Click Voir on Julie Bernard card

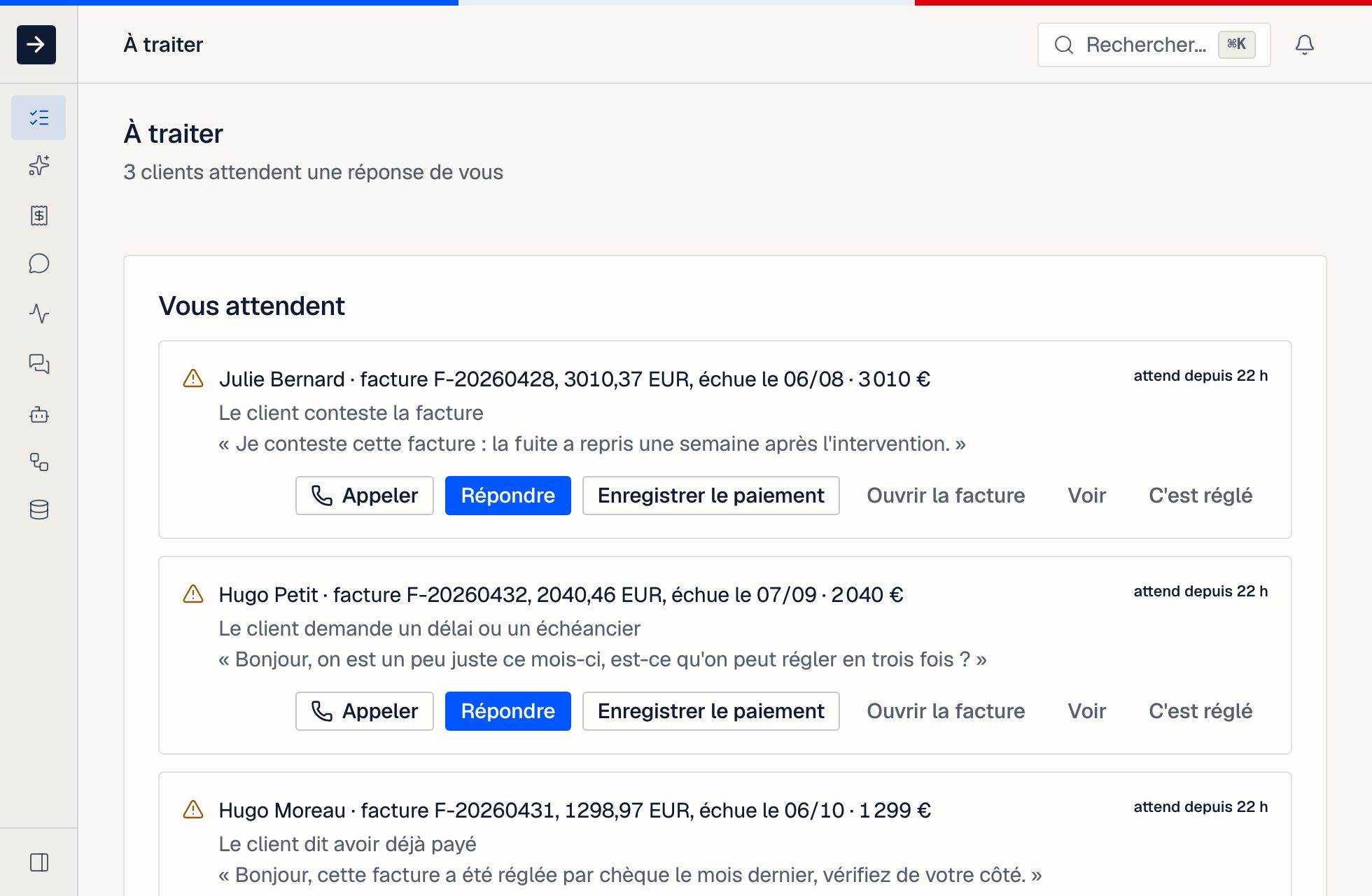[x=1087, y=496]
